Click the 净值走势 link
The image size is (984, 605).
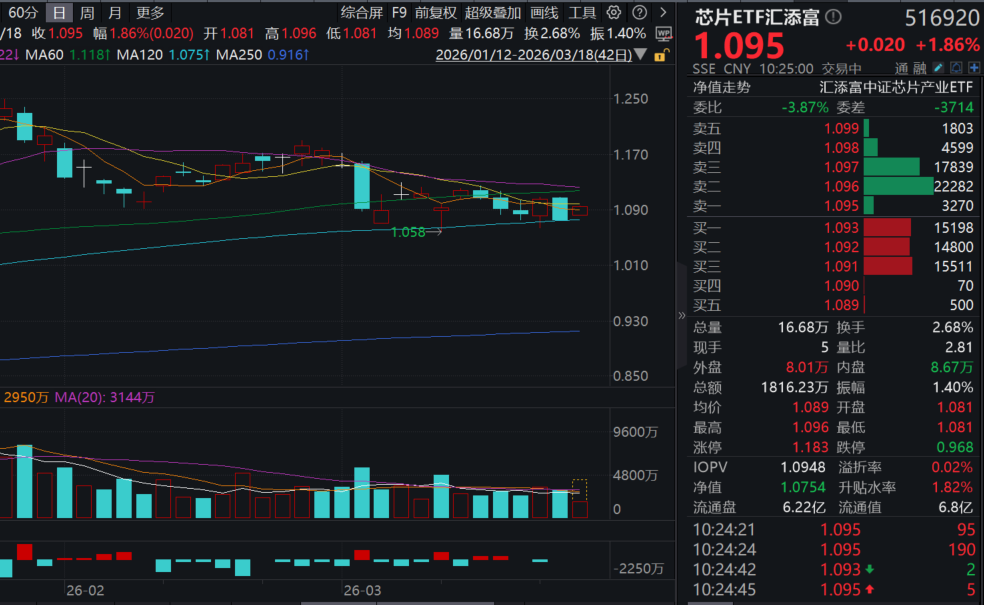(x=722, y=87)
